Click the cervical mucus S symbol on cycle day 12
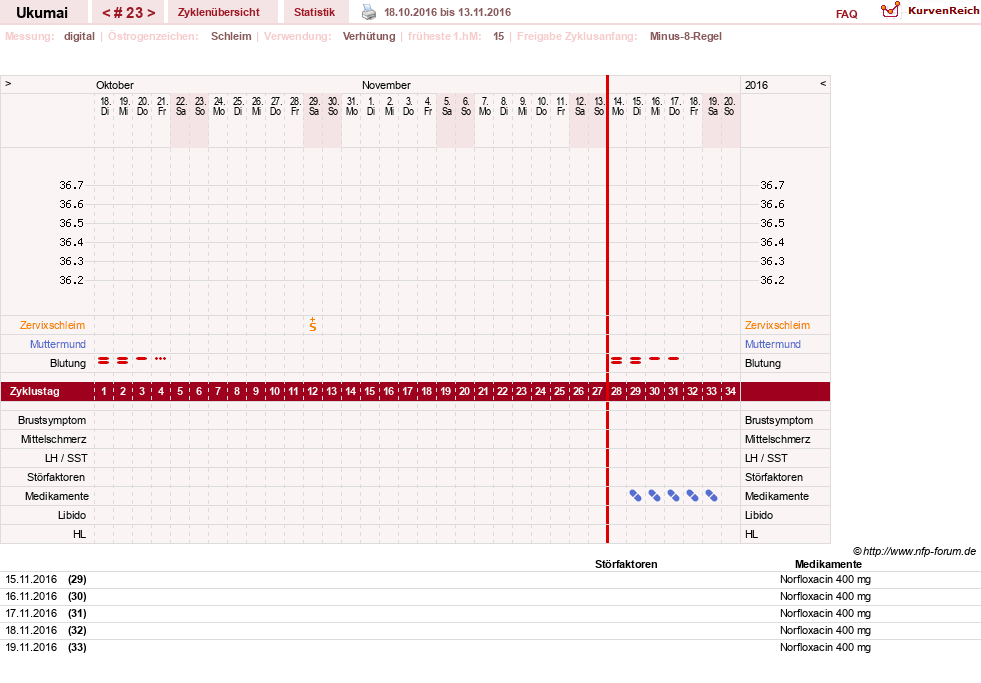981x683 pixels. click(313, 324)
